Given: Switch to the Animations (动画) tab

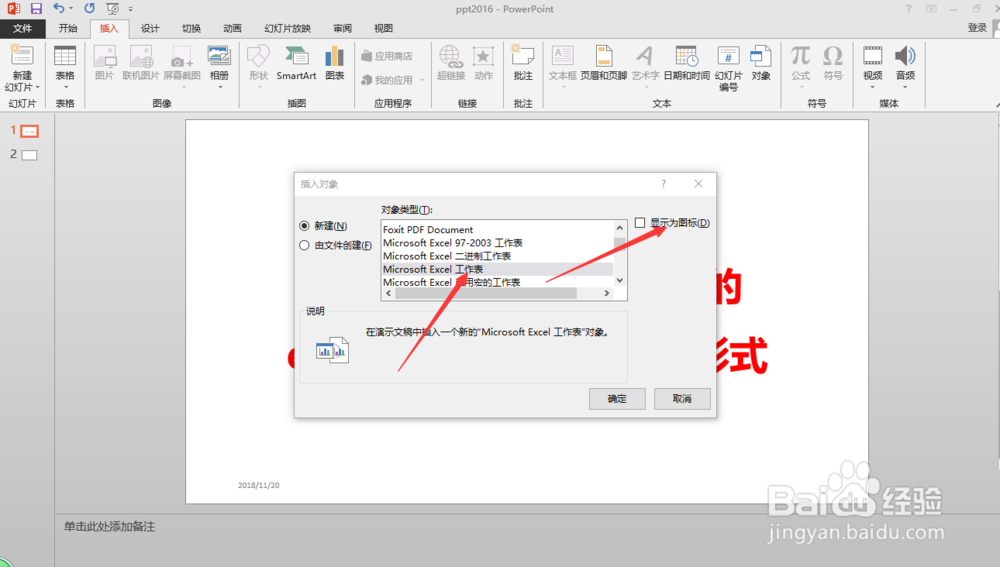Looking at the screenshot, I should click(232, 28).
